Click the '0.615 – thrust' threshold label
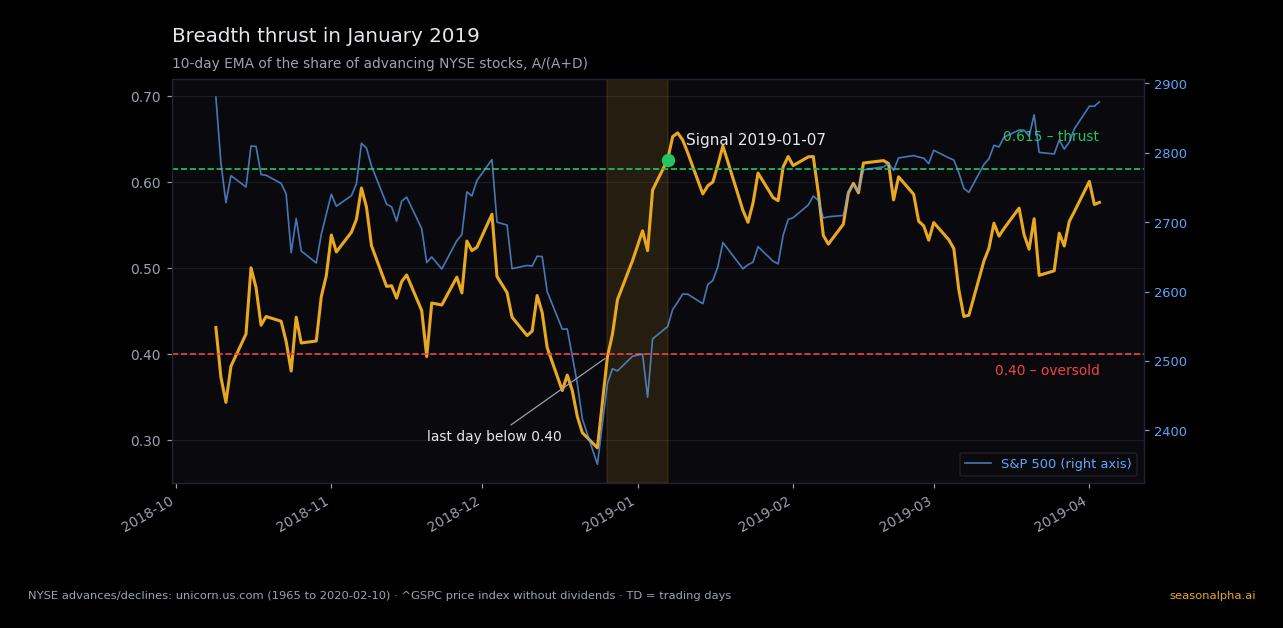 click(1050, 137)
